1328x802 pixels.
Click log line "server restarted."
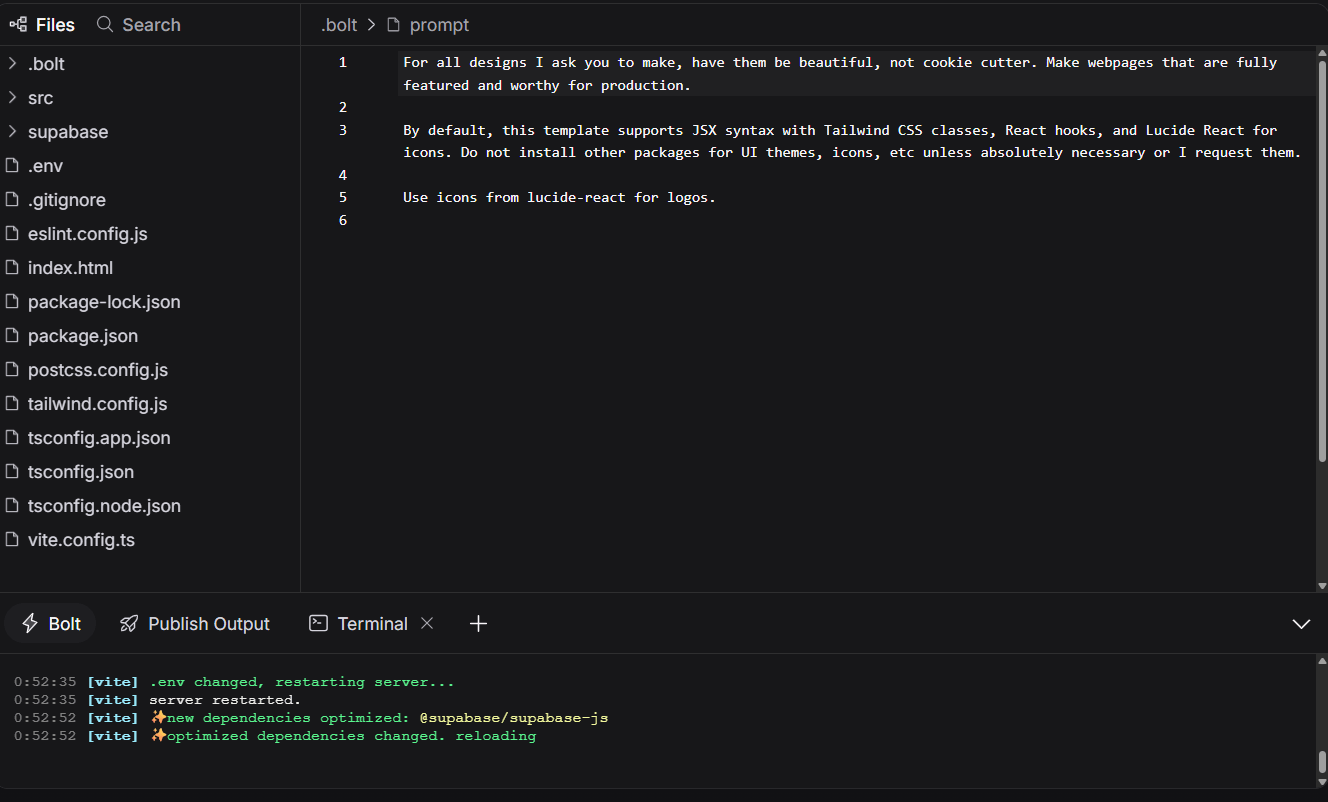tap(225, 700)
